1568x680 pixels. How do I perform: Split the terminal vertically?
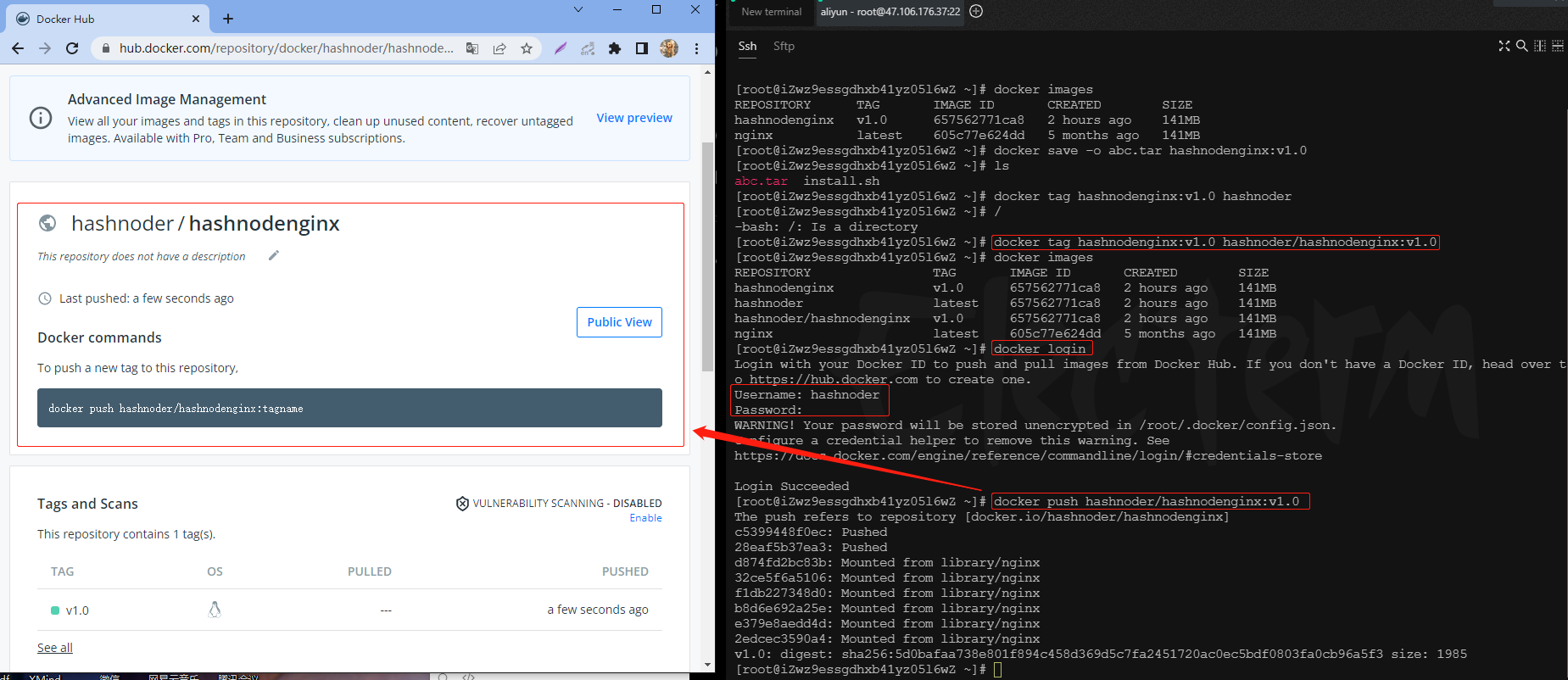pyautogui.click(x=1540, y=46)
